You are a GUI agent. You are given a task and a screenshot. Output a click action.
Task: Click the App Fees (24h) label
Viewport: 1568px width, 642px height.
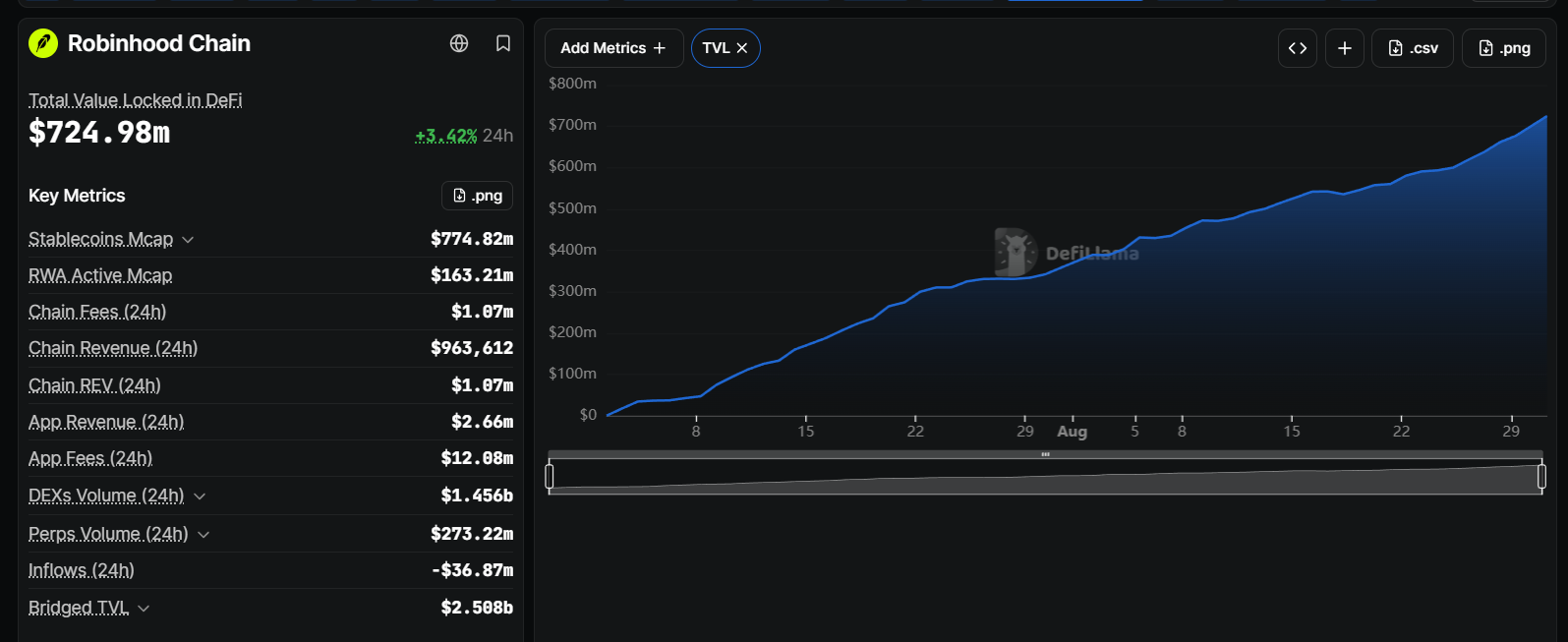[90, 458]
